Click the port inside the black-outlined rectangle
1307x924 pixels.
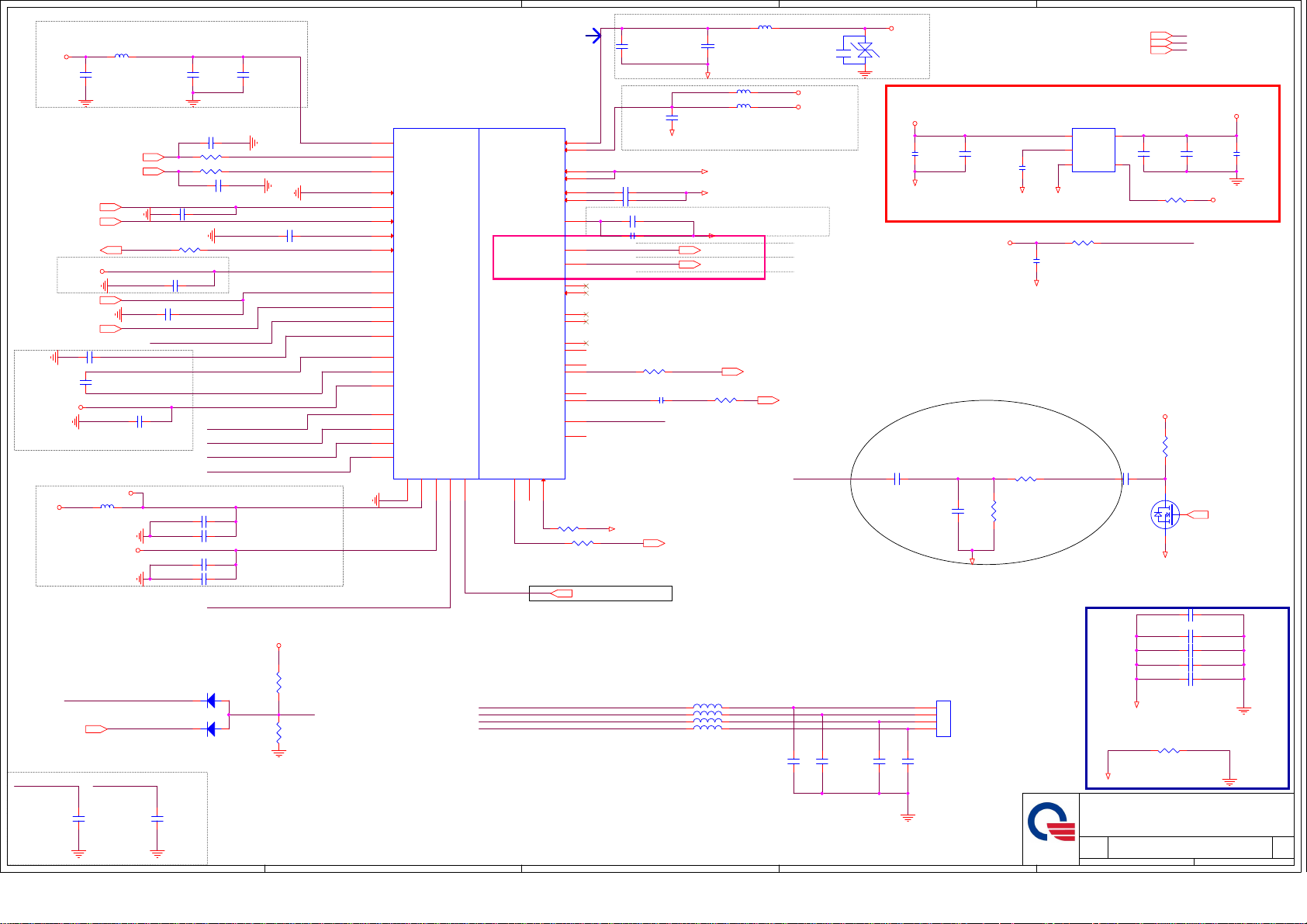click(561, 594)
